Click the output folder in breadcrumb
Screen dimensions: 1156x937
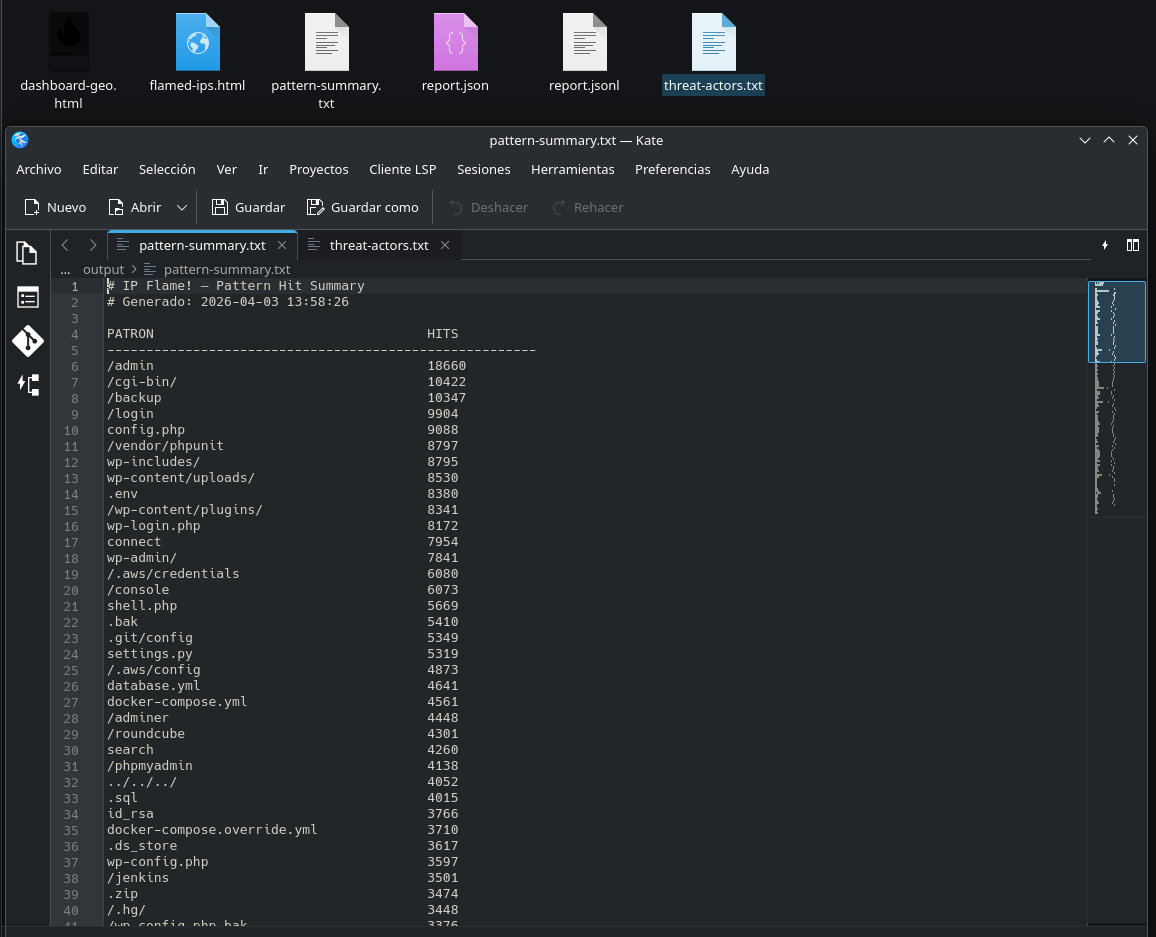pos(103,269)
